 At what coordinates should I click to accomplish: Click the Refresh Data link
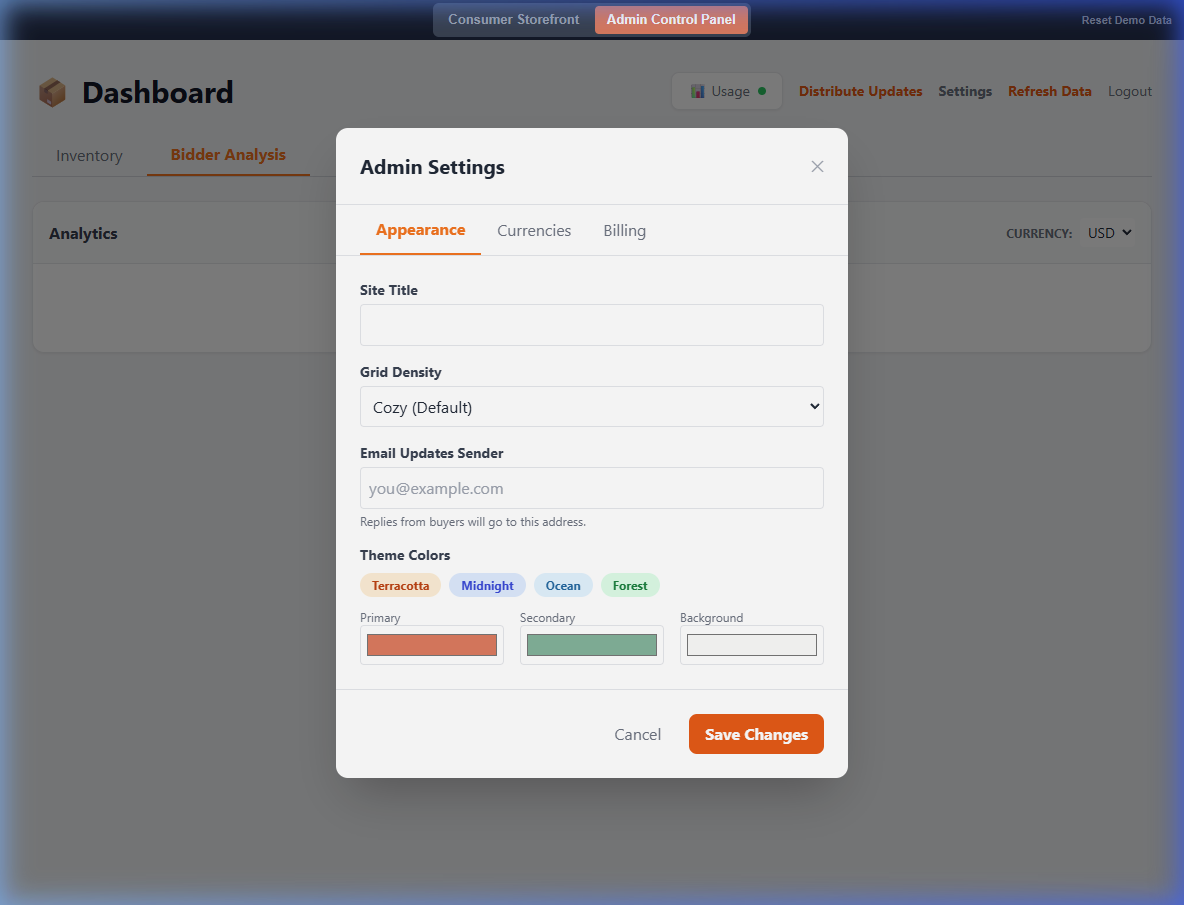(x=1049, y=91)
